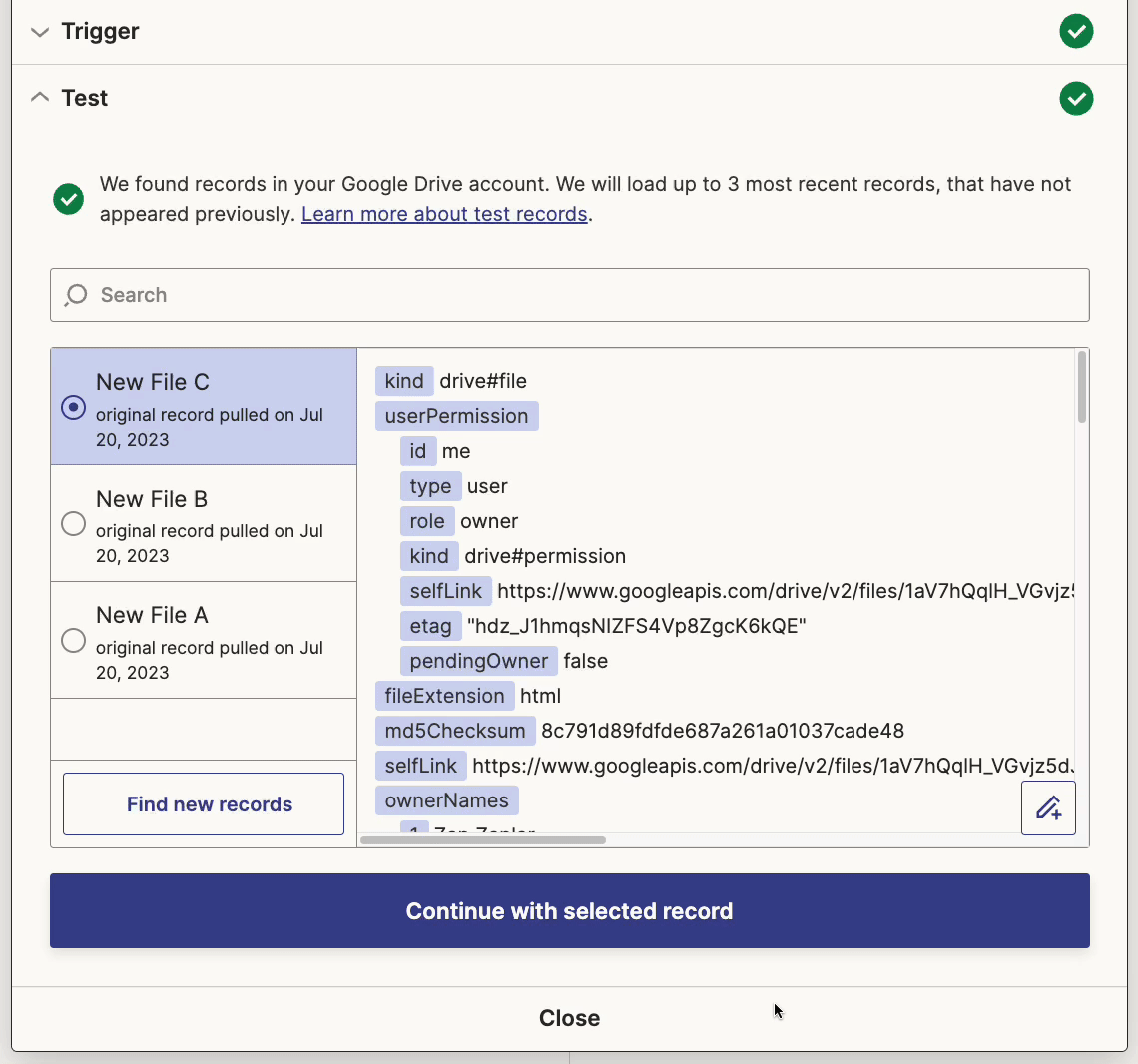Click the green checkmark next to Test
Viewport: 1138px width, 1064px height.
click(1076, 98)
